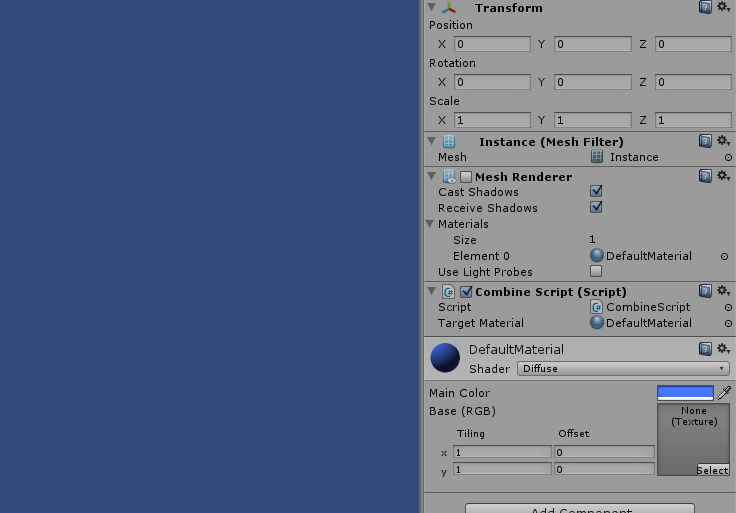Image resolution: width=736 pixels, height=513 pixels.
Task: Click Element 0 material sphere icon
Action: click(x=597, y=255)
